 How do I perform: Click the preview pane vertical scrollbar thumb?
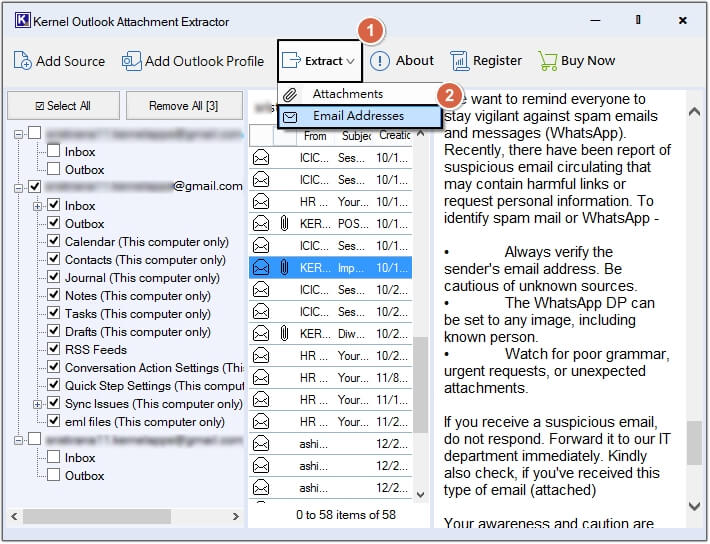click(694, 443)
